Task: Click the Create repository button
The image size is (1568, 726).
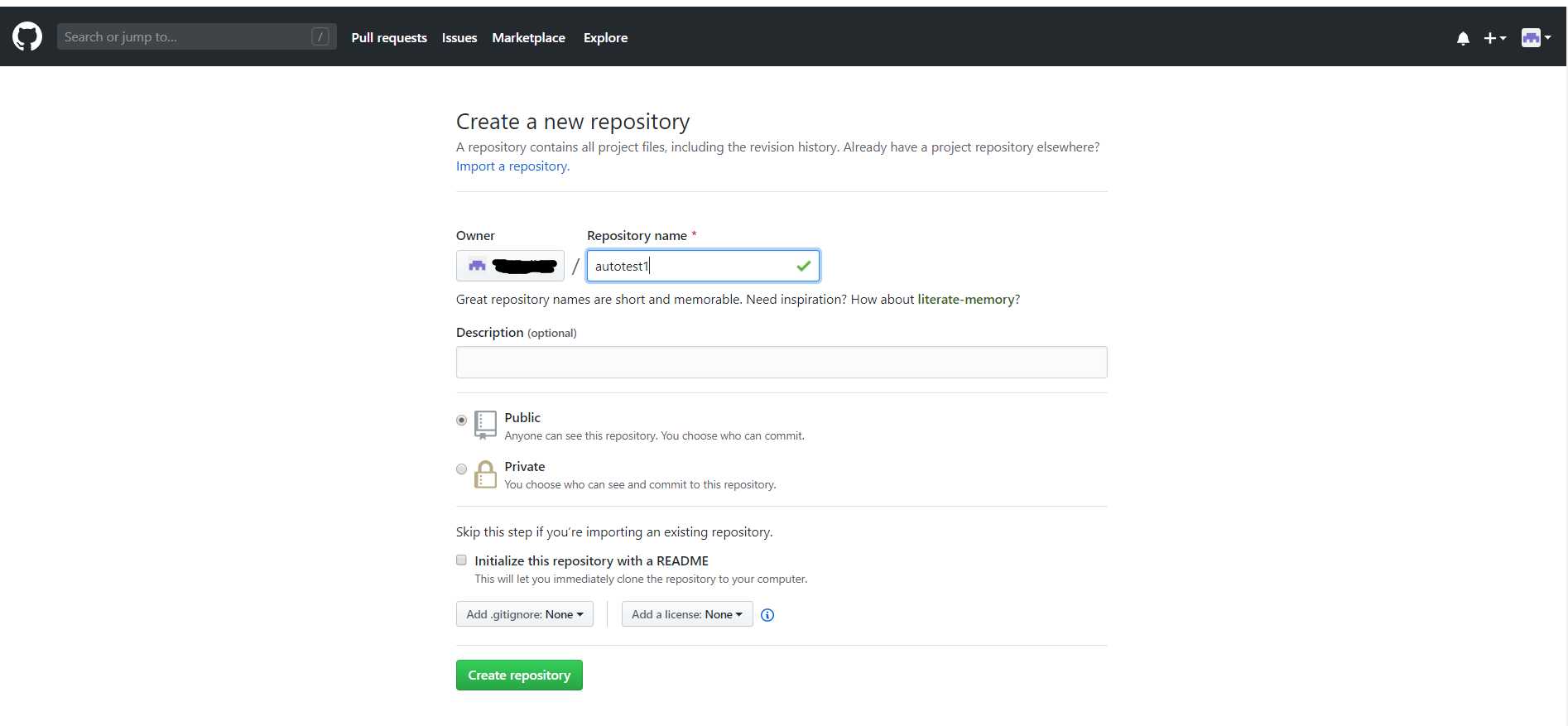Action: pyautogui.click(x=519, y=675)
